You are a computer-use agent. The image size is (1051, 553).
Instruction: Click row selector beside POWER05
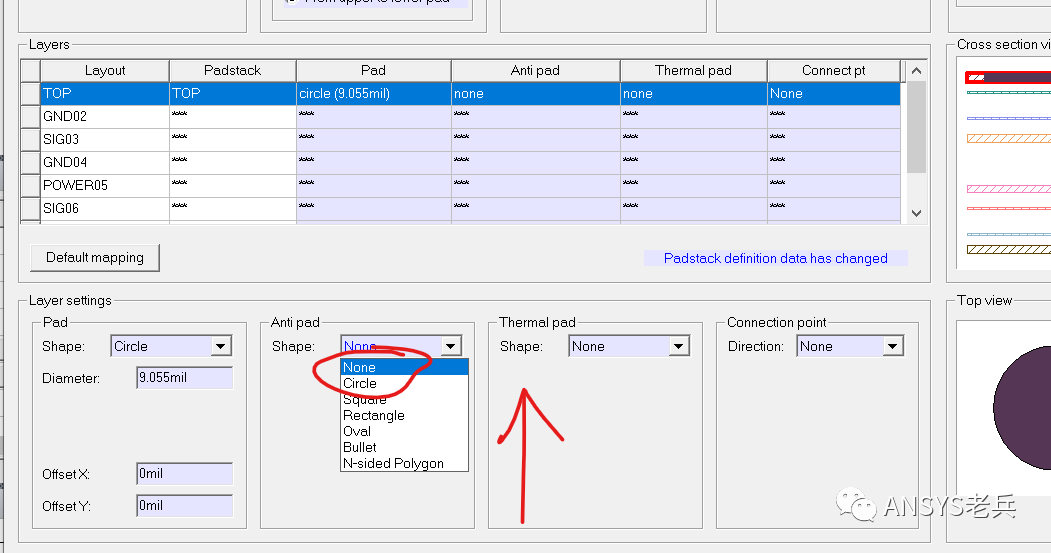point(30,185)
